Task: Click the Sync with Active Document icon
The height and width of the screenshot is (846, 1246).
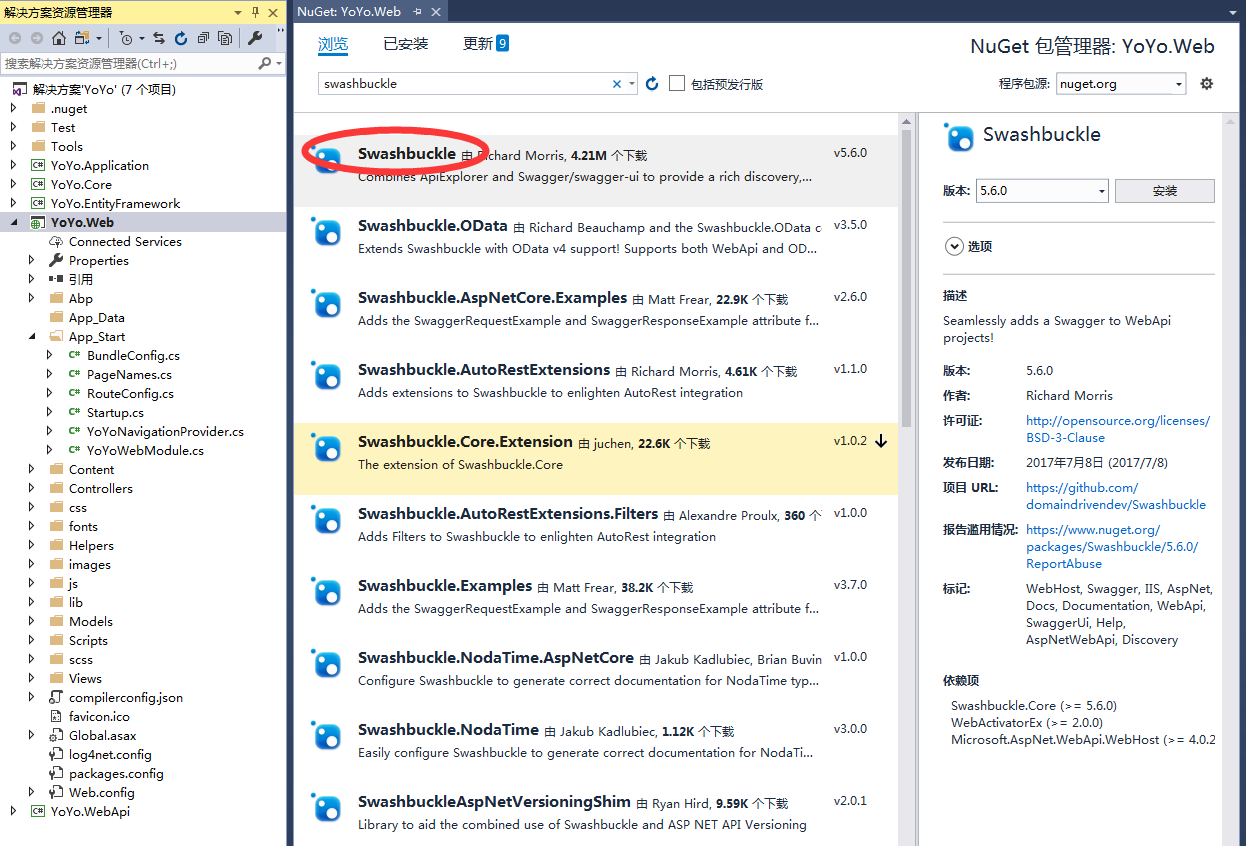Action: 159,38
